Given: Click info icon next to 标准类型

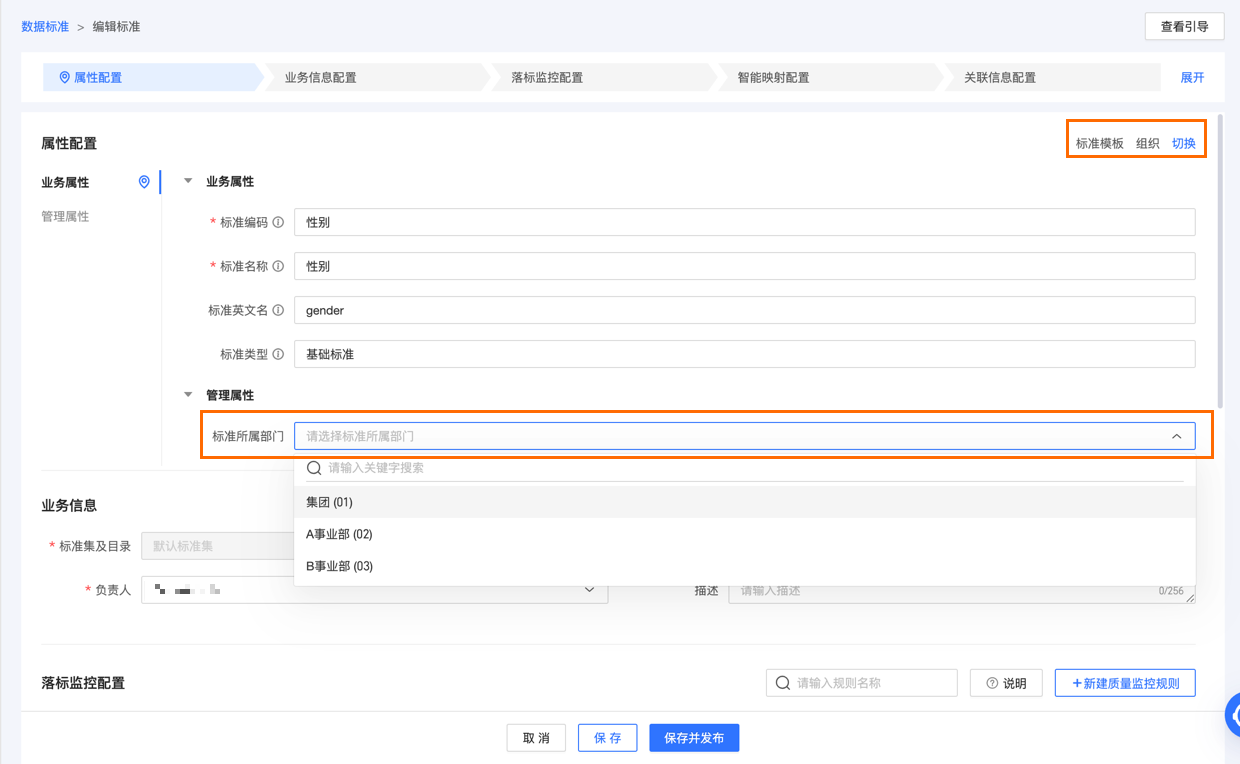Looking at the screenshot, I should click(278, 354).
